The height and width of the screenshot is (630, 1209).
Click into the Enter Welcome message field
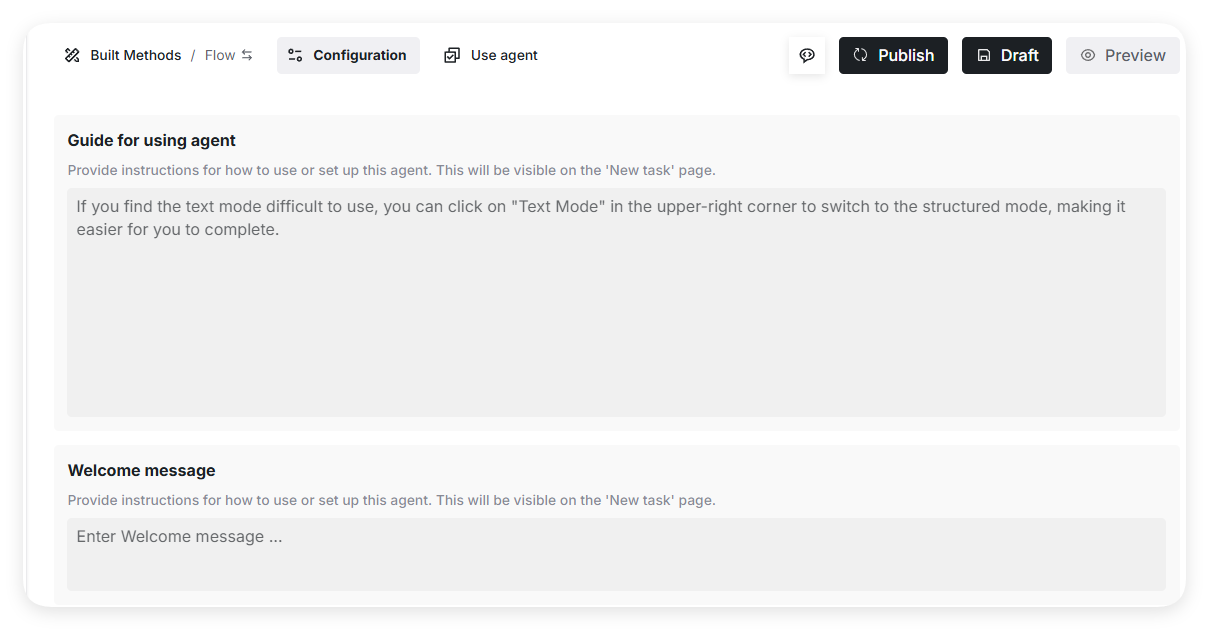coord(616,553)
